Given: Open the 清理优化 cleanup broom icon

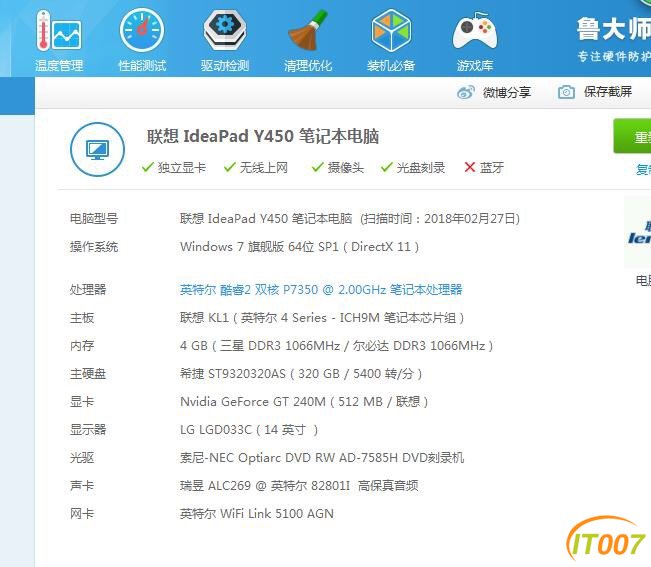Looking at the screenshot, I should tap(308, 40).
